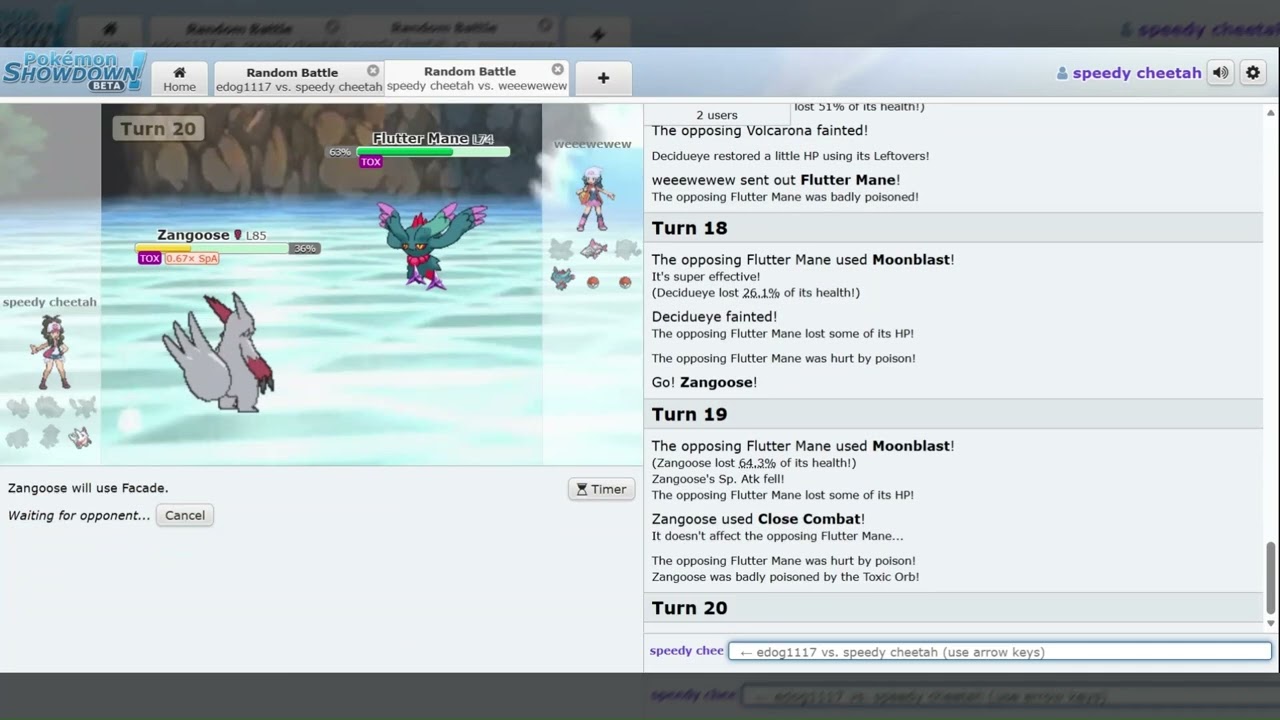
Task: Click the weeewewew name beside battlefield
Action: (x=593, y=144)
